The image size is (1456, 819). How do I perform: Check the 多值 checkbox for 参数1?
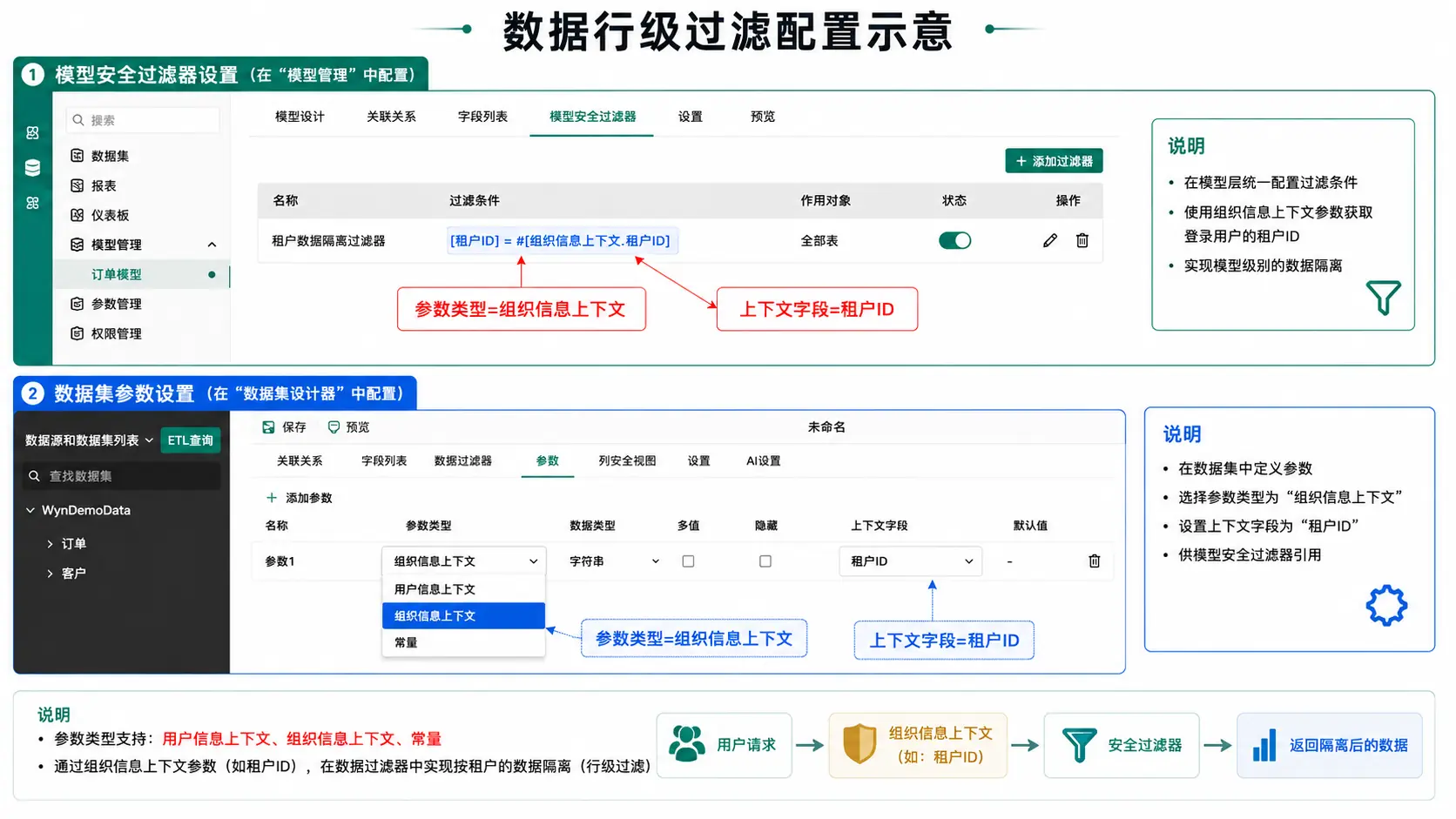coord(688,561)
